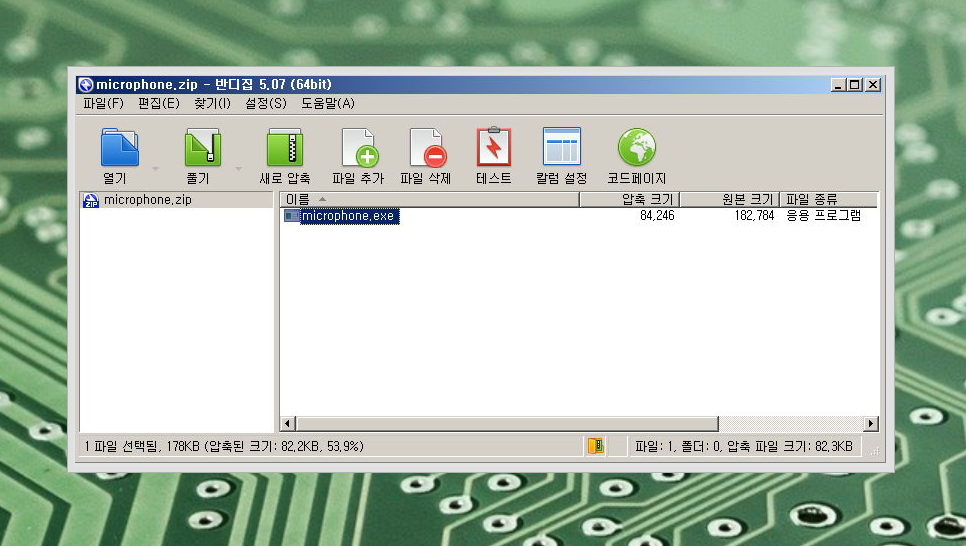The width and height of the screenshot is (966, 546).
Task: Click the Code Page (코드페이지) globe icon
Action: (636, 147)
